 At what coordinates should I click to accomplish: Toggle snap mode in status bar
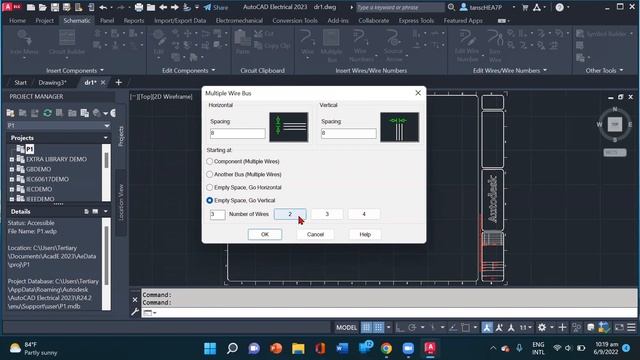click(379, 327)
